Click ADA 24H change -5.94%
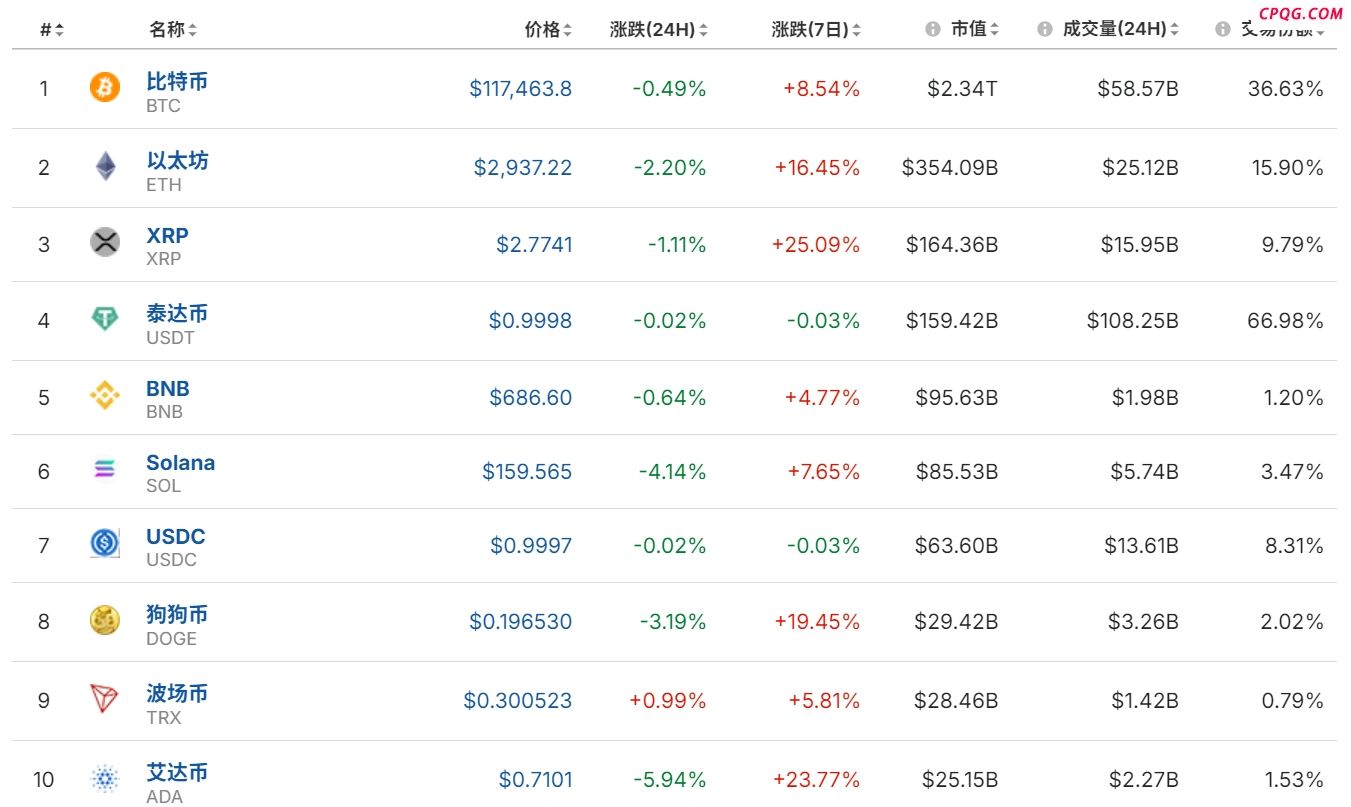This screenshot has width=1351, height=807. click(669, 779)
